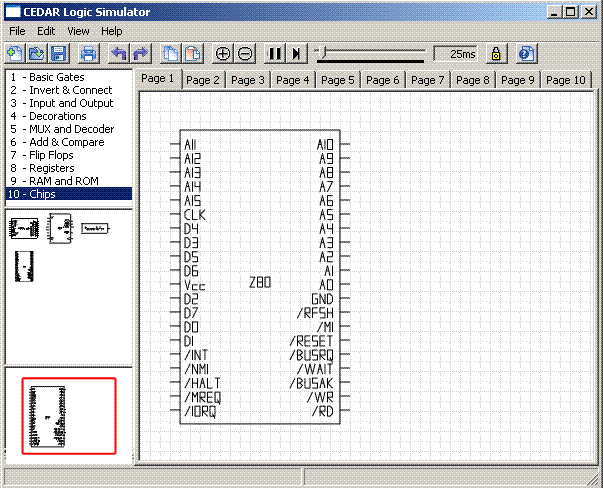
Task: Pick the second square chip thumbnail
Action: click(x=60, y=228)
